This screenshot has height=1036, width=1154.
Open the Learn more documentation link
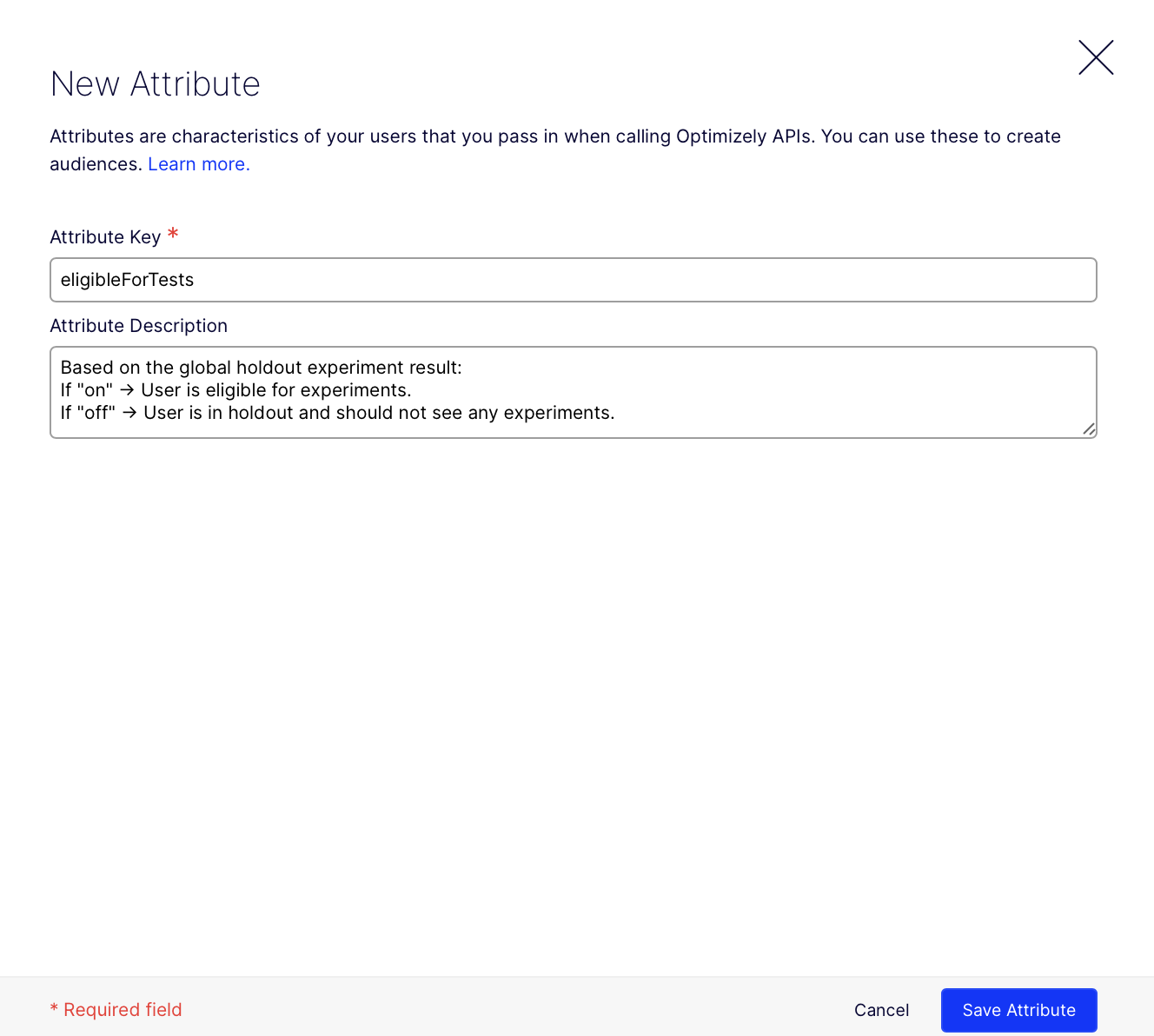pos(198,163)
